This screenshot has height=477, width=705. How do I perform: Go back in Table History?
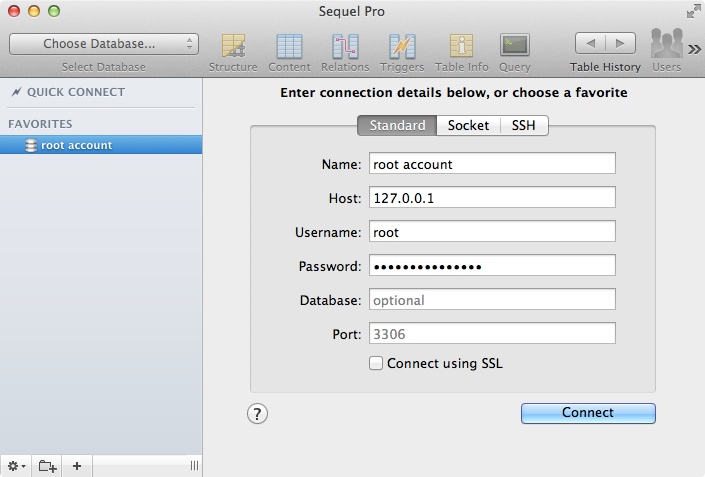pyautogui.click(x=590, y=43)
